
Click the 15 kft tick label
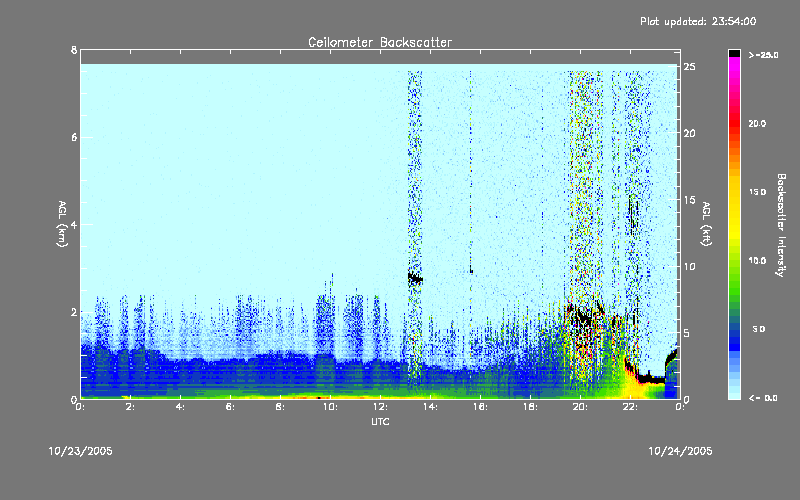(690, 200)
